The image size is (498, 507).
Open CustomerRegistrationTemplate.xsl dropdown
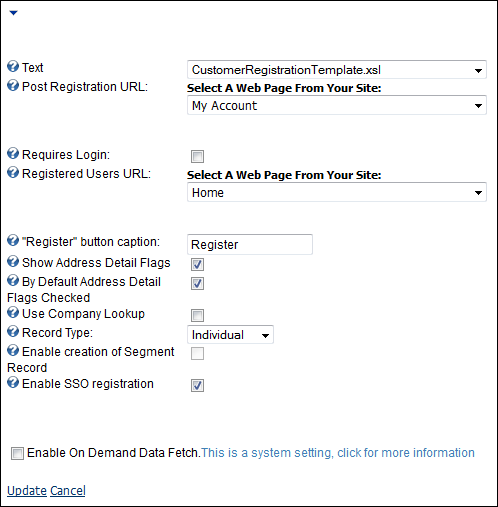coord(337,70)
